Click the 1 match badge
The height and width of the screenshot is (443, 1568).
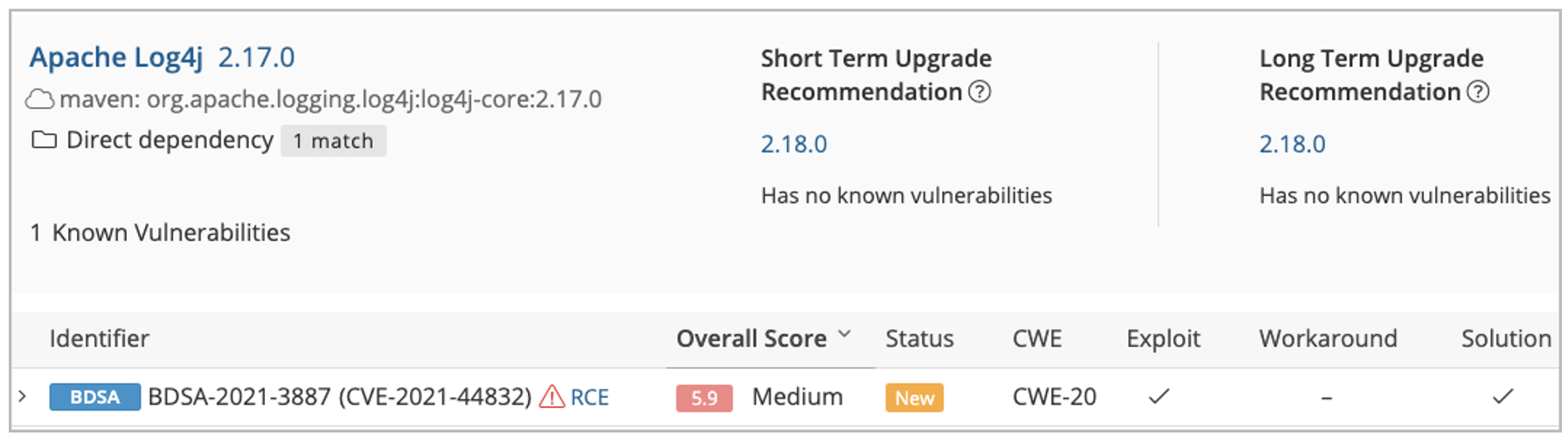pos(333,141)
